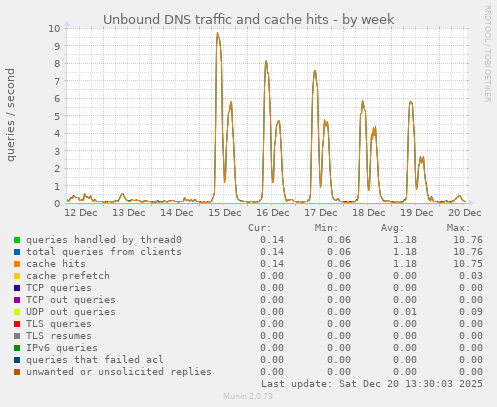The width and height of the screenshot is (497, 407).
Task: Click the 'Last update' timestamp line
Action: [x=372, y=384]
